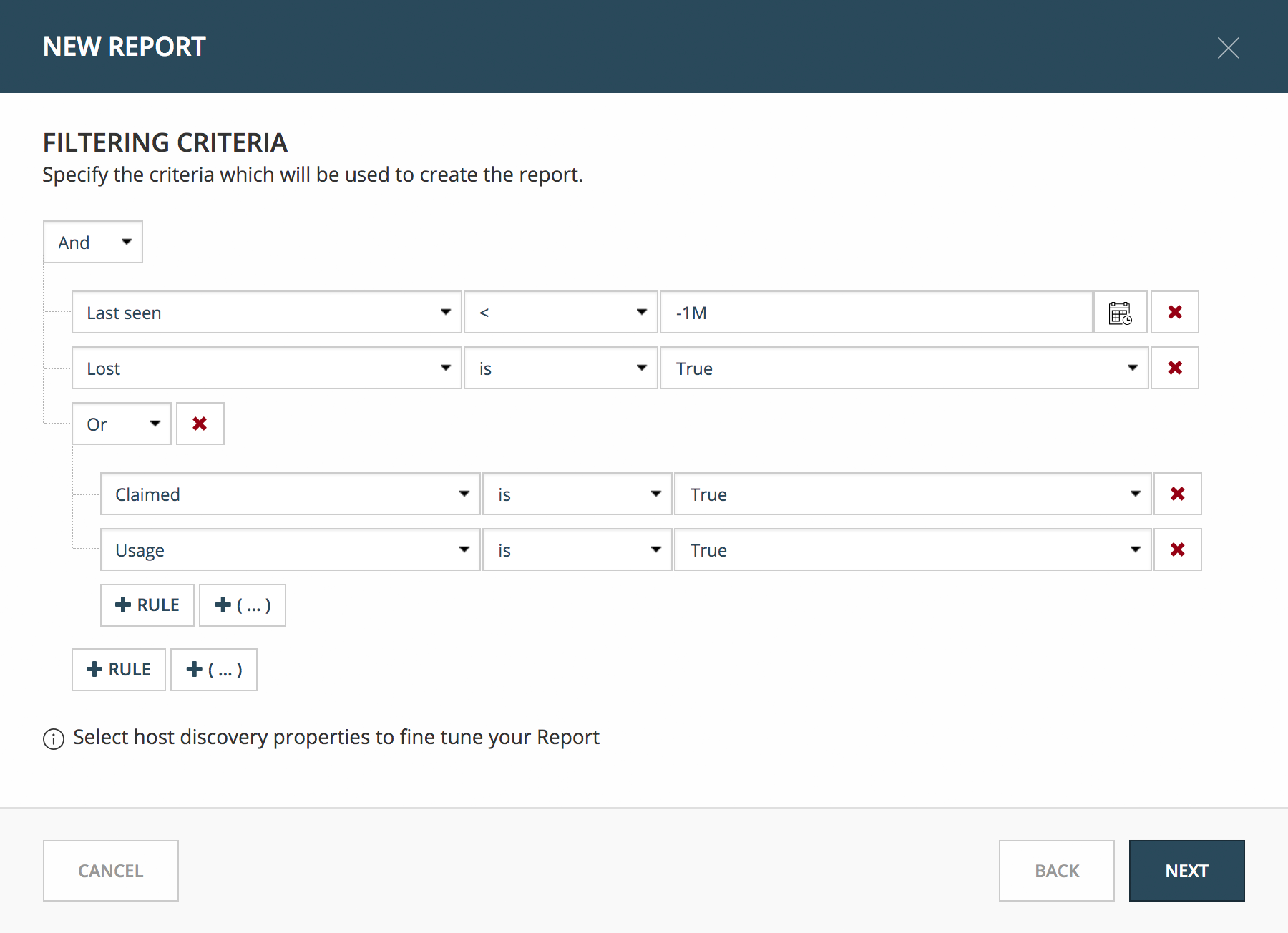1288x933 pixels.
Task: Add a nested group at top level
Action: [x=214, y=670]
